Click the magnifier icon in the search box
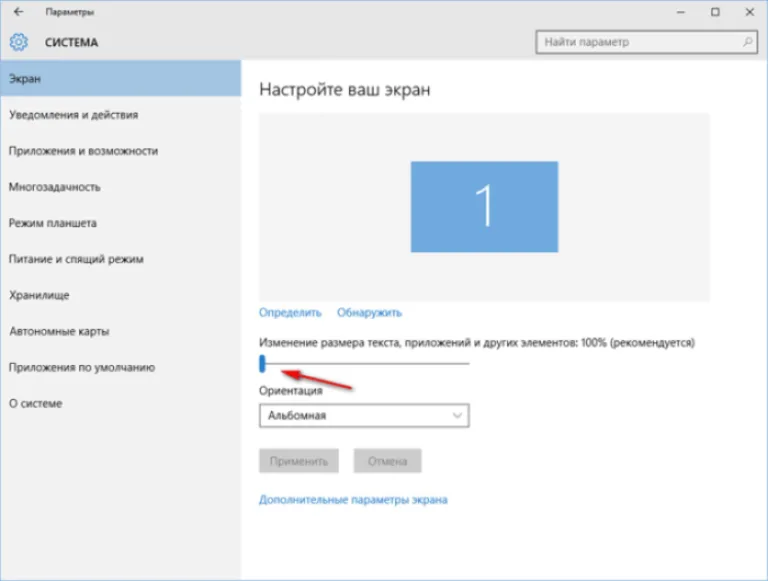768x581 pixels. (x=747, y=42)
